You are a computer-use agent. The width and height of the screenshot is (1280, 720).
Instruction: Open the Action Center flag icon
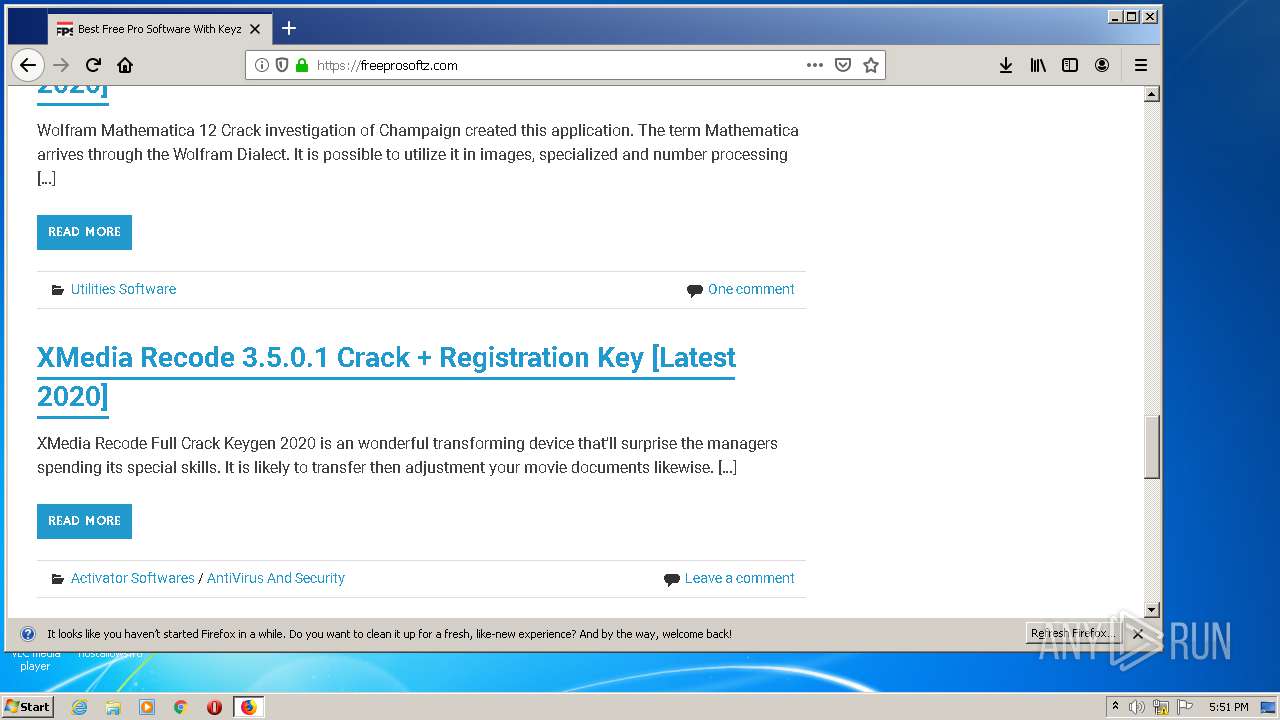1185,707
